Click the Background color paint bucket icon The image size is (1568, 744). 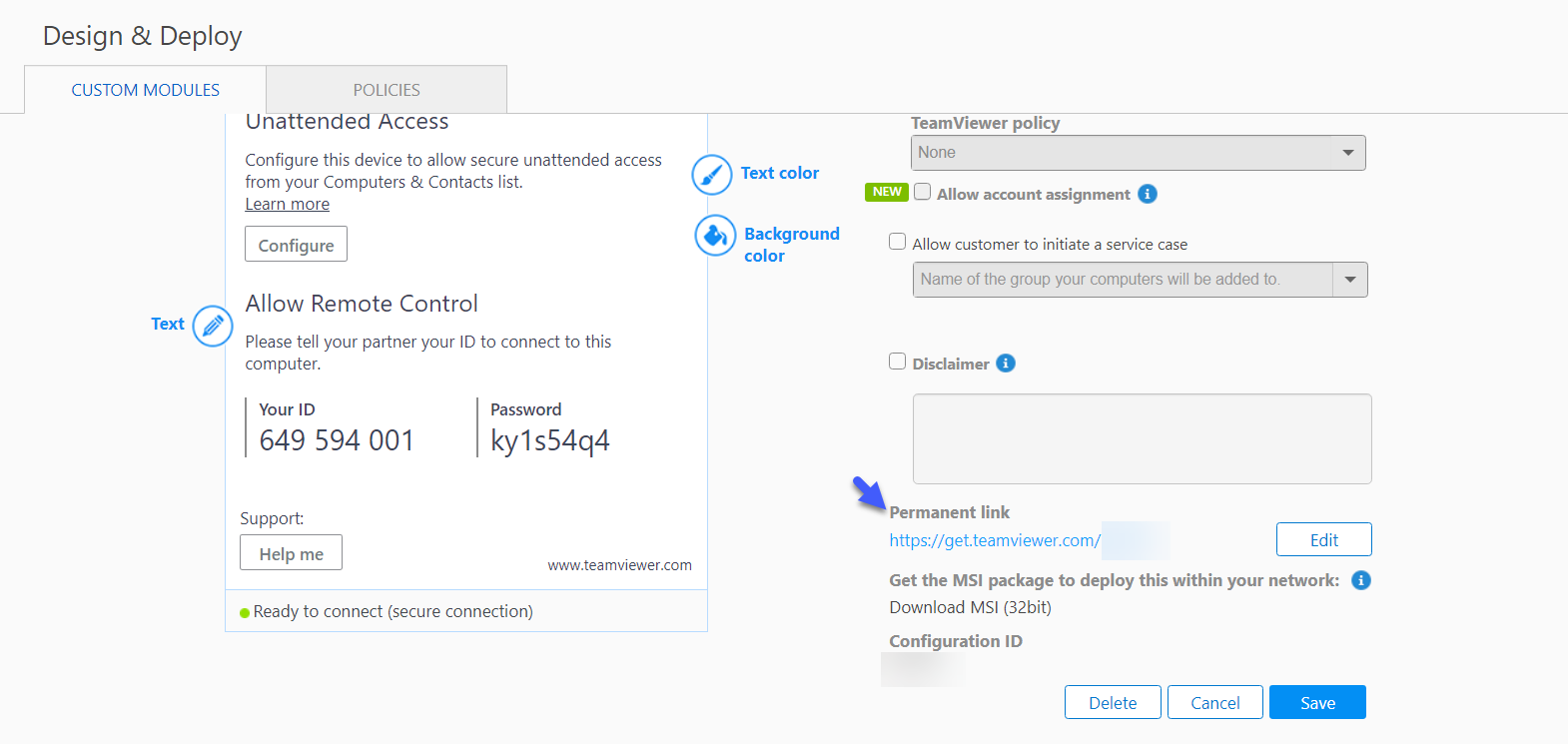(x=715, y=236)
